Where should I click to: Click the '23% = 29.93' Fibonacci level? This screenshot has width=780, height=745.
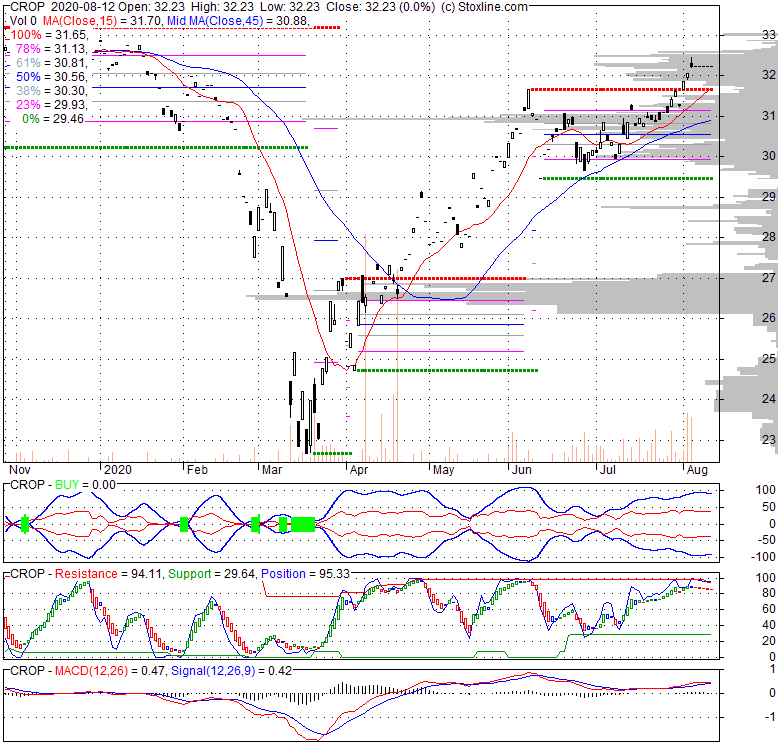coord(52,104)
